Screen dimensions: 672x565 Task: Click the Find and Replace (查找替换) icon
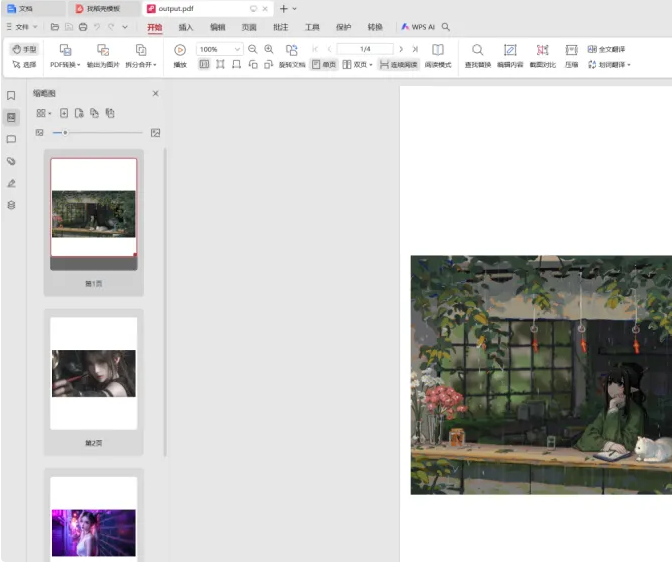(478, 50)
